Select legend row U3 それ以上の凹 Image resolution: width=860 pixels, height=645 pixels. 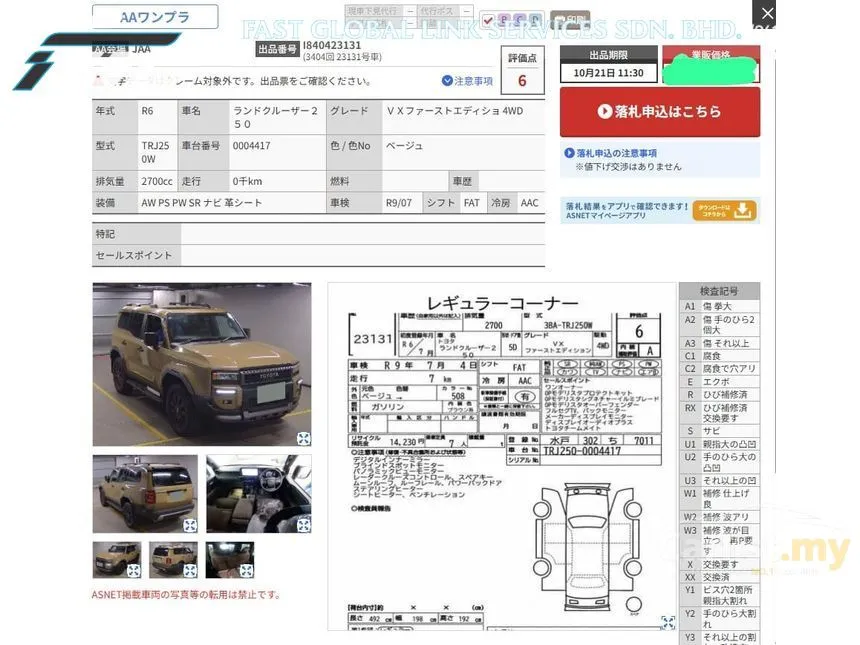719,480
